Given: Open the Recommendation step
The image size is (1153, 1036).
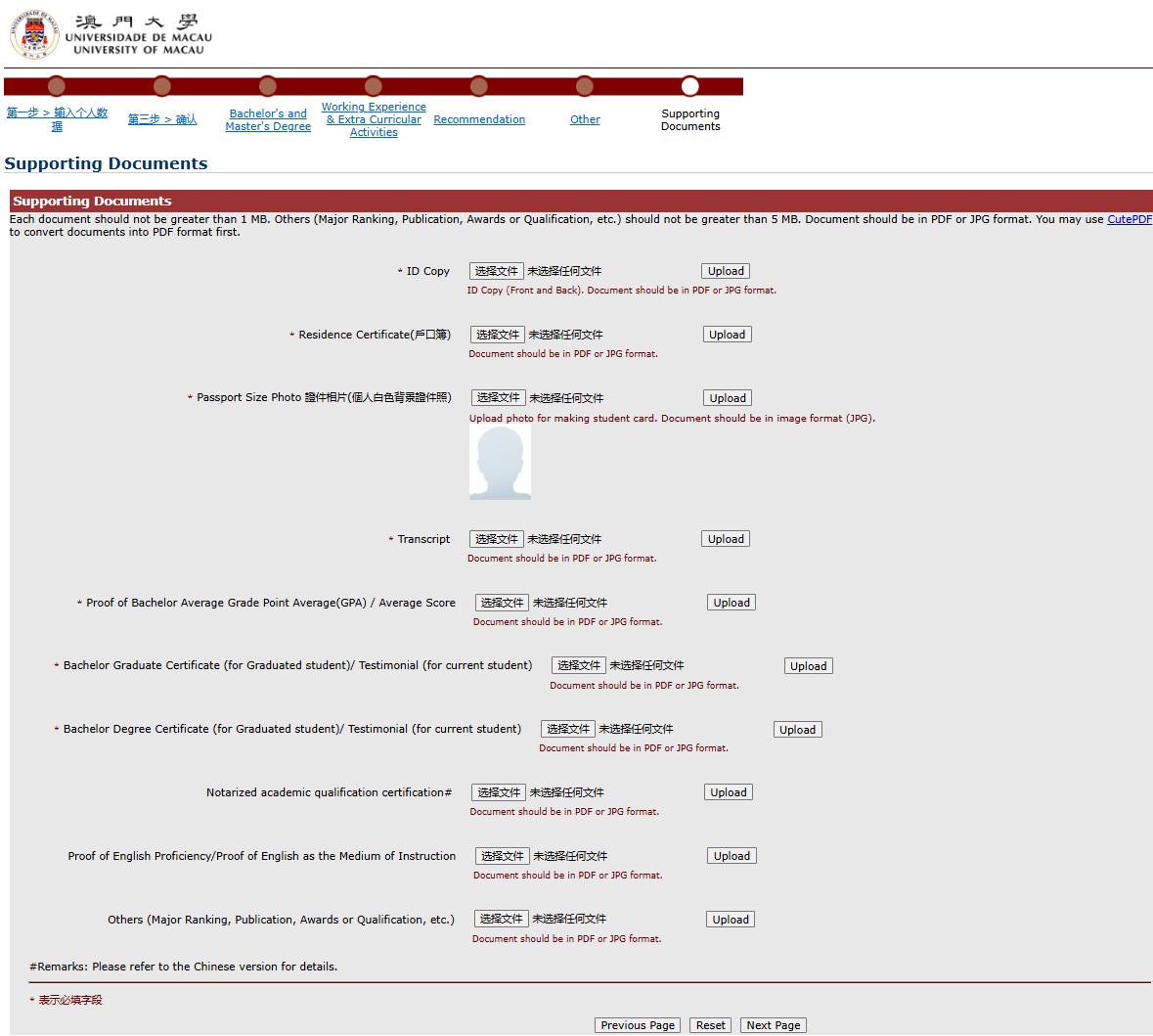Looking at the screenshot, I should [x=479, y=119].
